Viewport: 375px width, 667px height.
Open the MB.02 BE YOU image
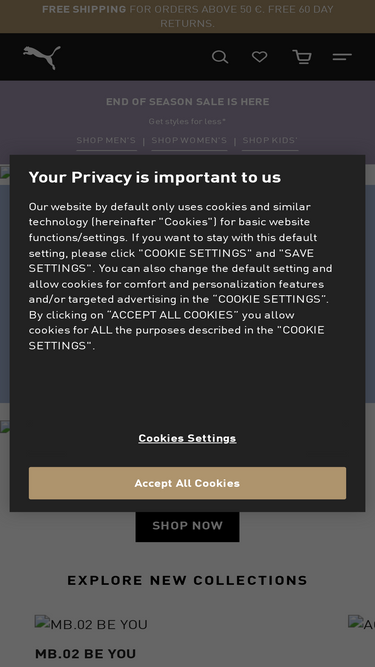91,624
